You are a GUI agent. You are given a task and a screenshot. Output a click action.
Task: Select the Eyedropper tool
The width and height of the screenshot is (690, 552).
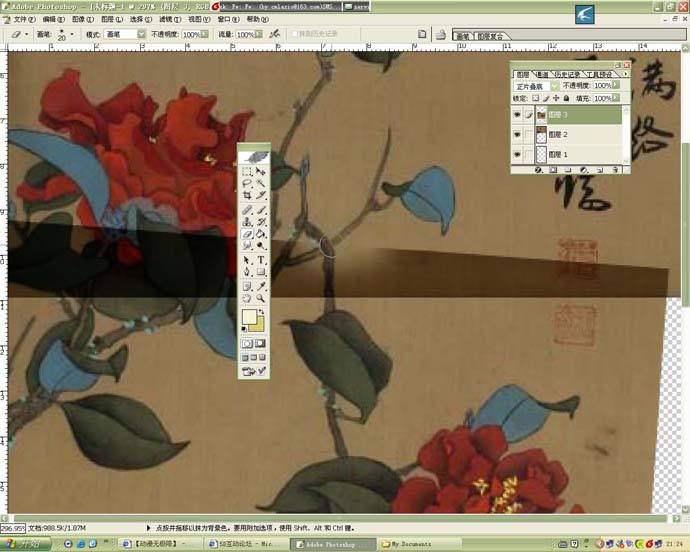point(261,287)
